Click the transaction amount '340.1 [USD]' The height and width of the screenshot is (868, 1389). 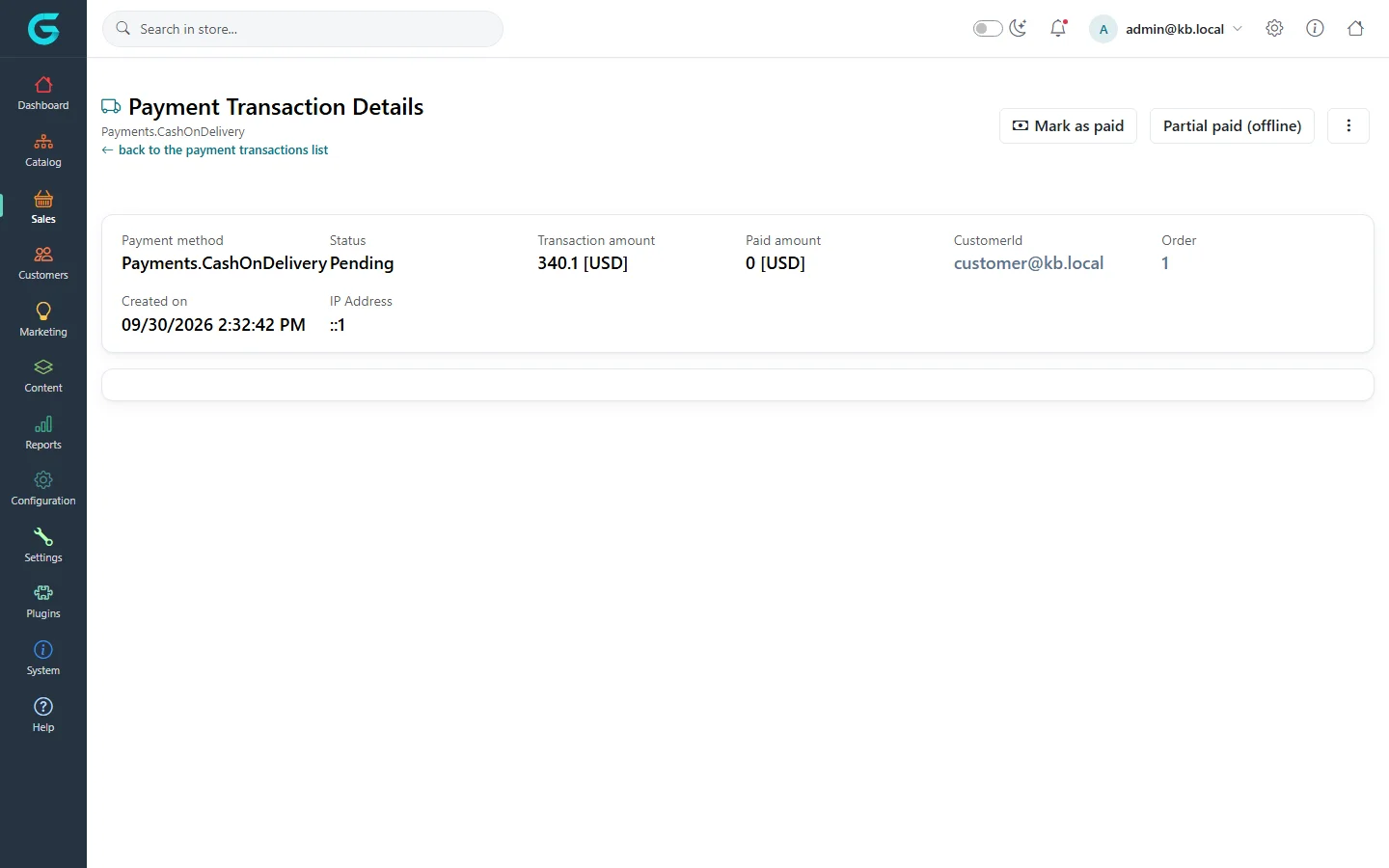[x=583, y=263]
